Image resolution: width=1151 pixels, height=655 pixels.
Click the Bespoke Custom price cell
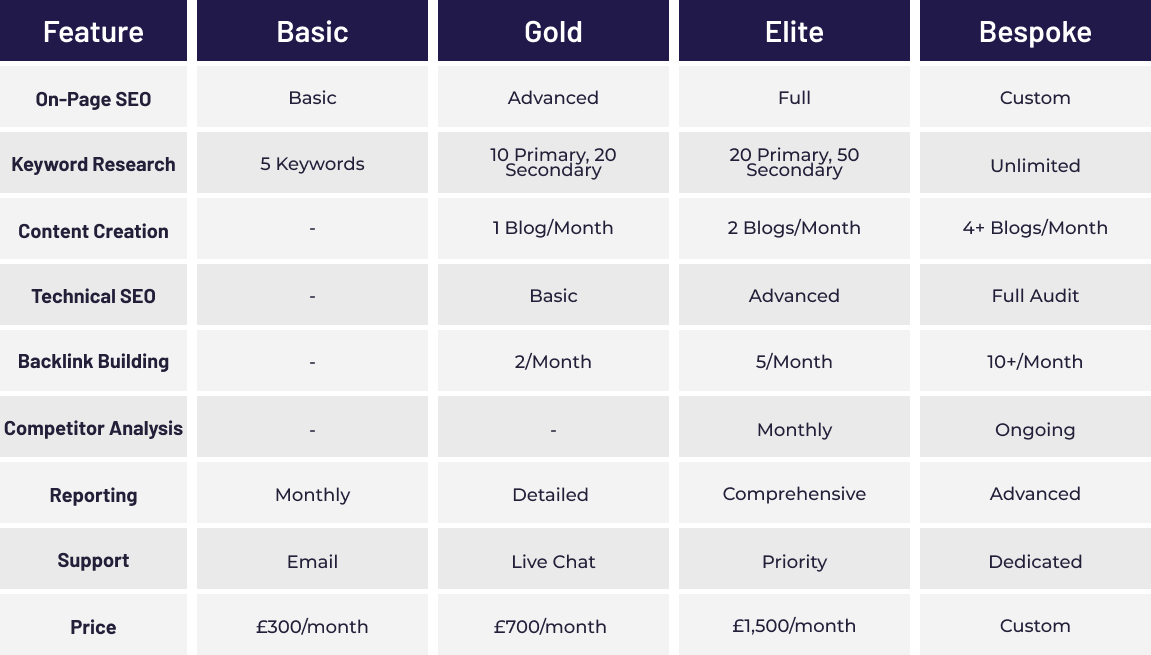(1035, 626)
